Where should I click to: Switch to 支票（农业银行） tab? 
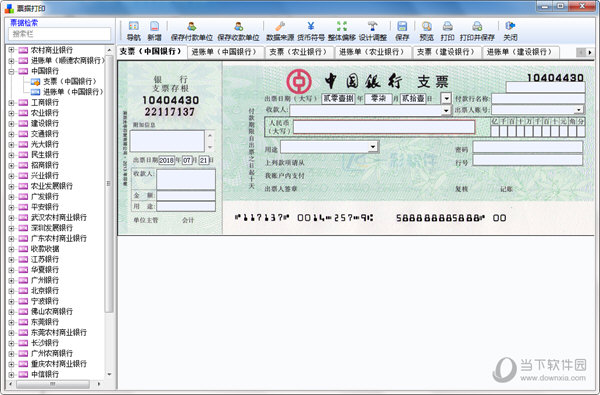(x=299, y=52)
